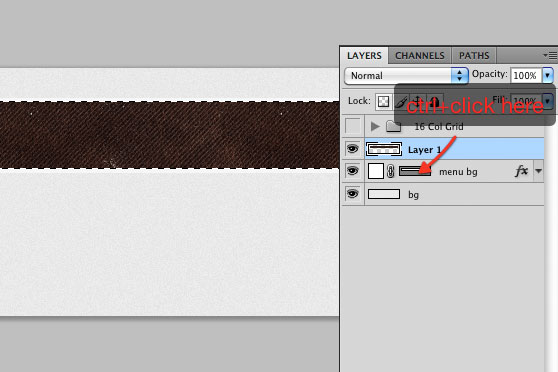Click the menu bg vector mask thumbnail

(415, 171)
